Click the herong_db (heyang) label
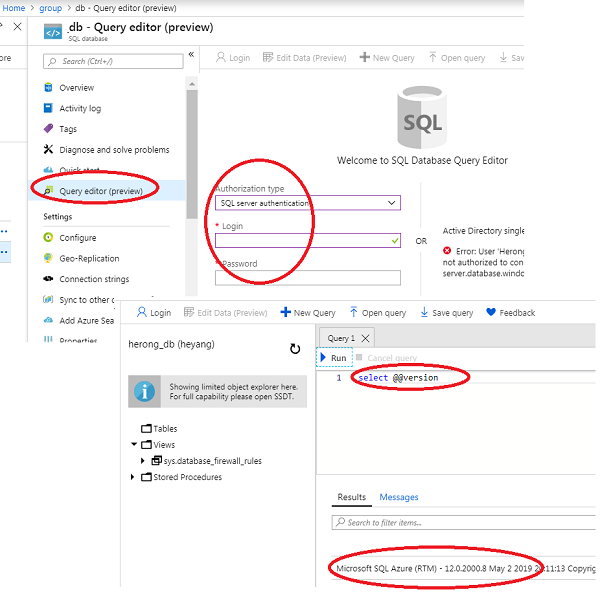Image resolution: width=600 pixels, height=594 pixels. coord(171,344)
